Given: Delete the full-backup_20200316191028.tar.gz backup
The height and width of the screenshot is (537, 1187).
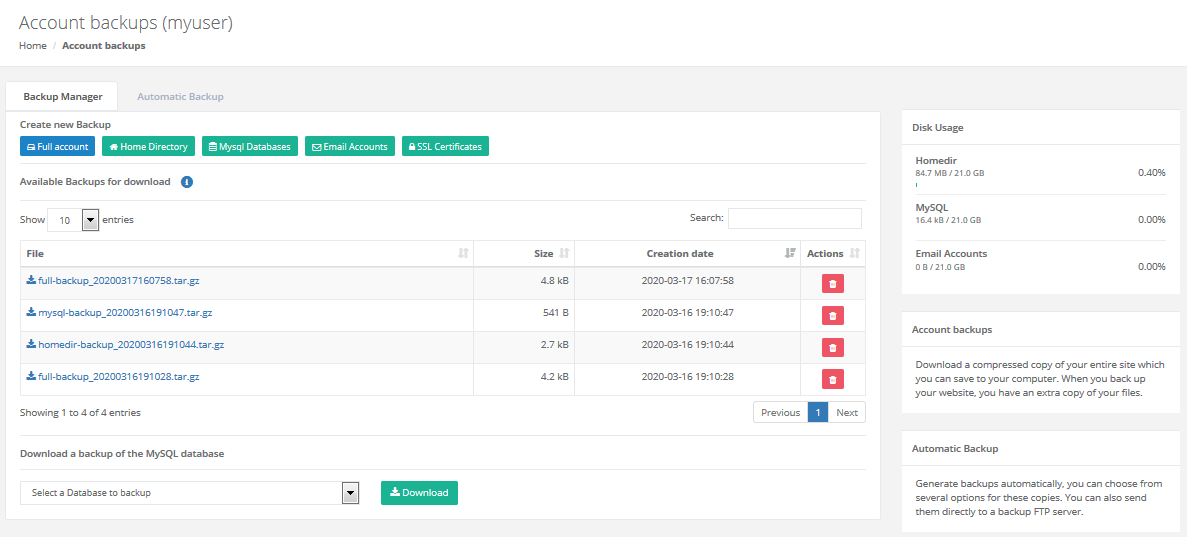Looking at the screenshot, I should [833, 379].
